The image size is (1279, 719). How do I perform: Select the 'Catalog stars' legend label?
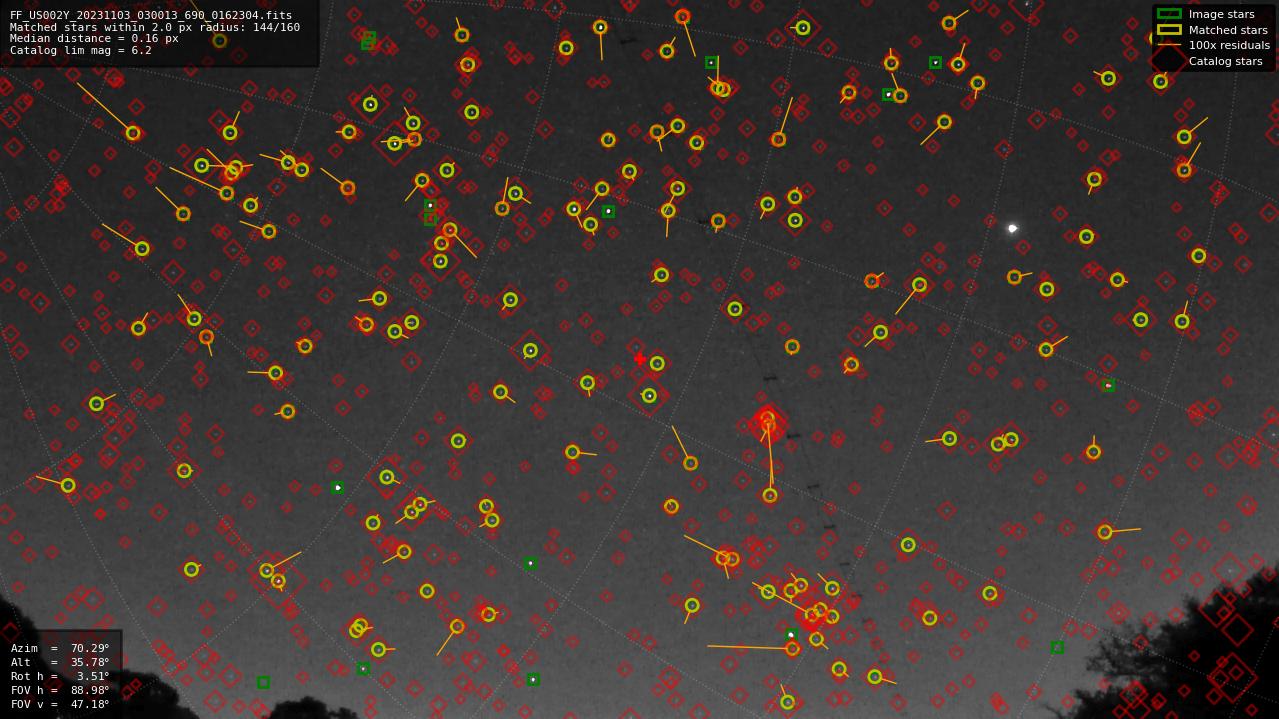[x=1225, y=61]
